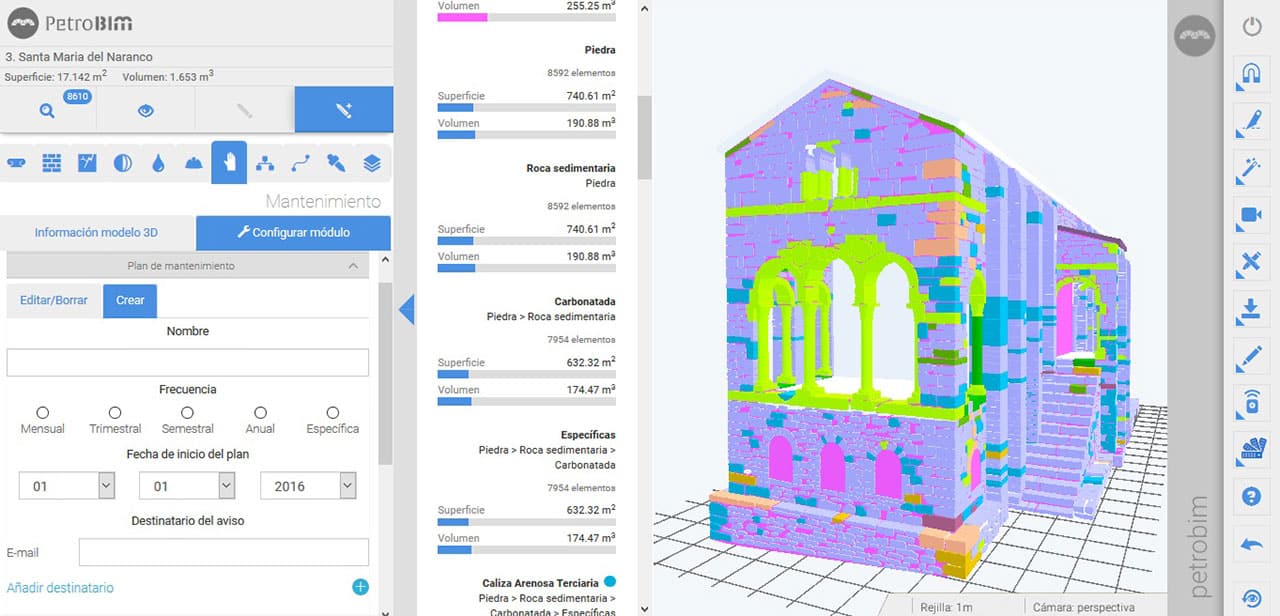Click the eye visibility icon in top bar
The width and height of the screenshot is (1280, 616).
click(146, 111)
